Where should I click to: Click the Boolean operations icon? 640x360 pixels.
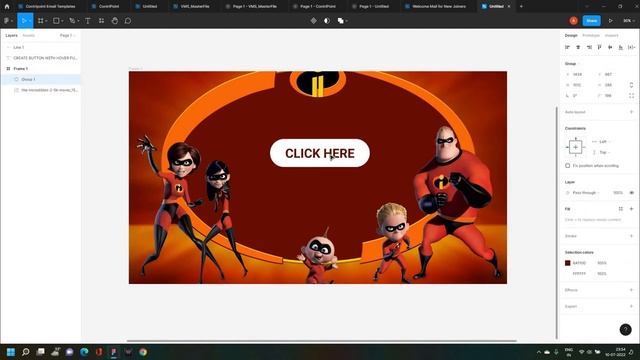click(x=340, y=21)
